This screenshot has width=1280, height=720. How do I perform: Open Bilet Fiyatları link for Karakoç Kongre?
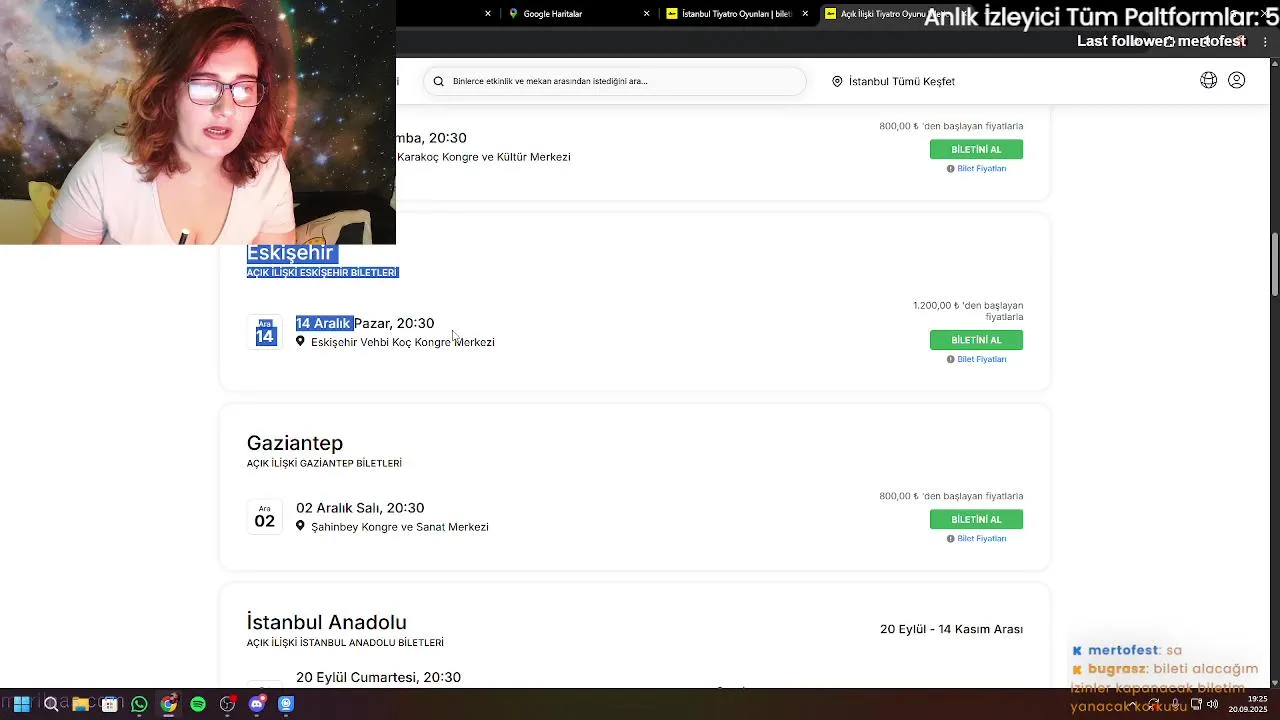(x=981, y=168)
